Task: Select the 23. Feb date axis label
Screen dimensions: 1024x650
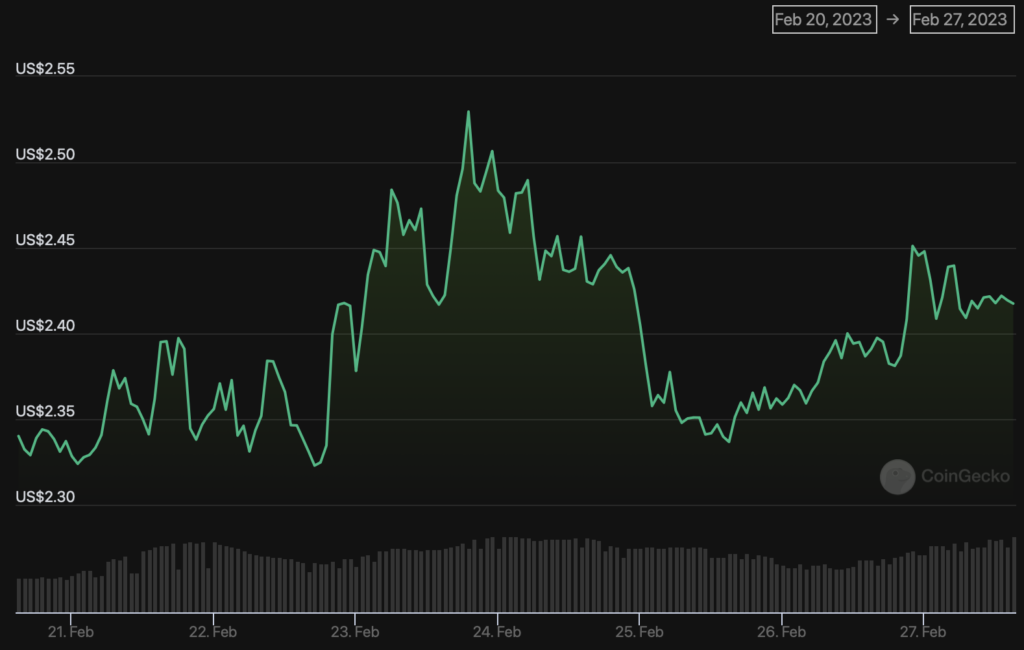Action: [355, 632]
